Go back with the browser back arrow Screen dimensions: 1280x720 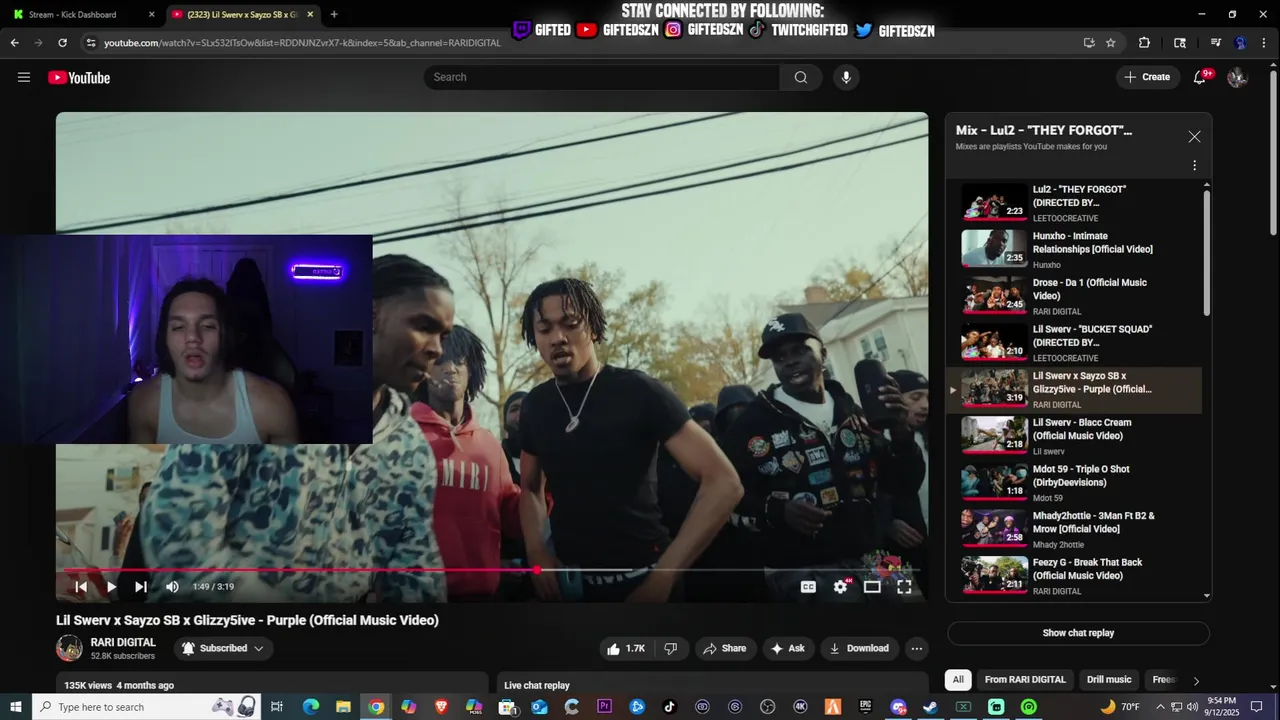pos(14,43)
